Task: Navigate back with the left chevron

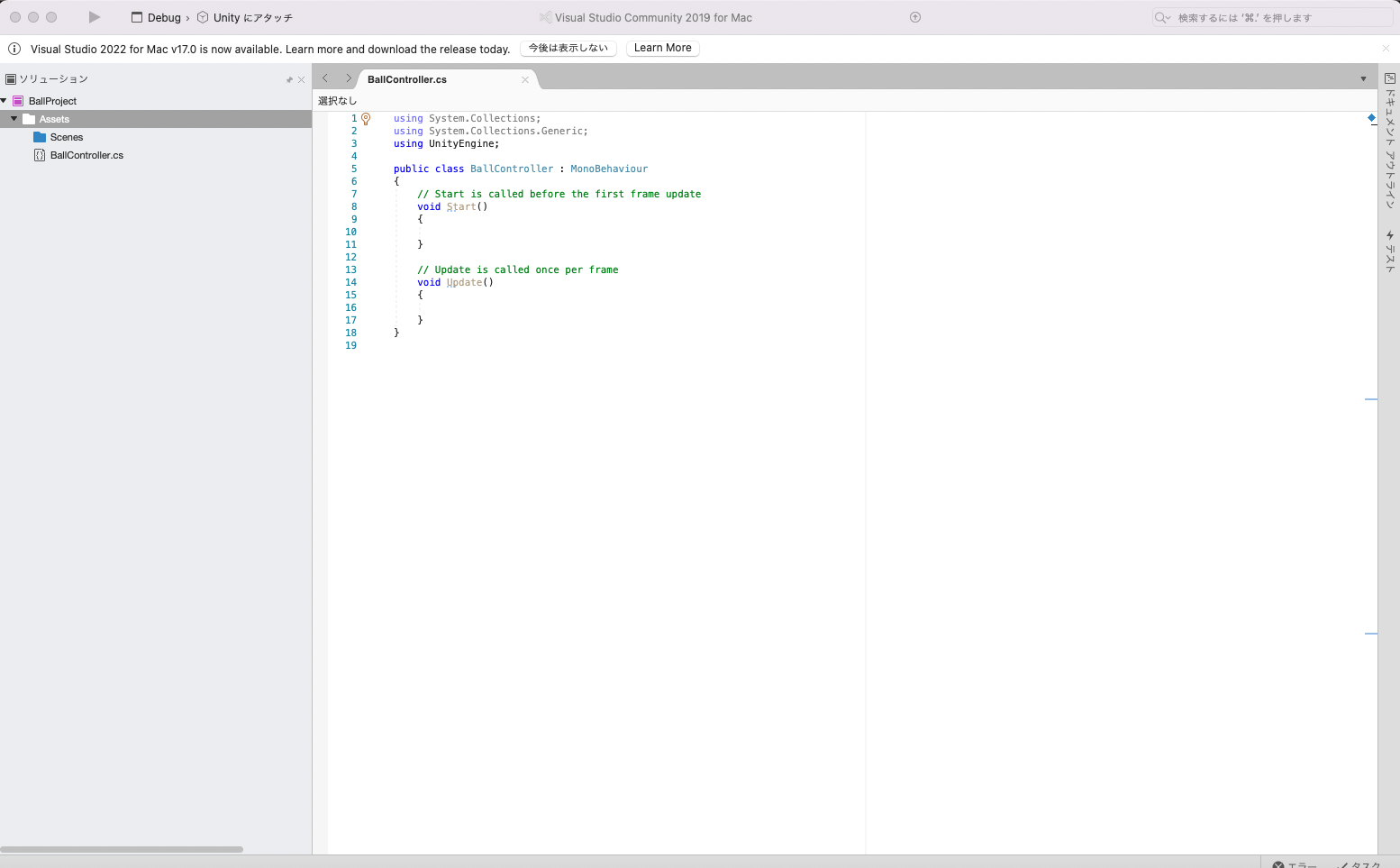Action: pyautogui.click(x=325, y=78)
